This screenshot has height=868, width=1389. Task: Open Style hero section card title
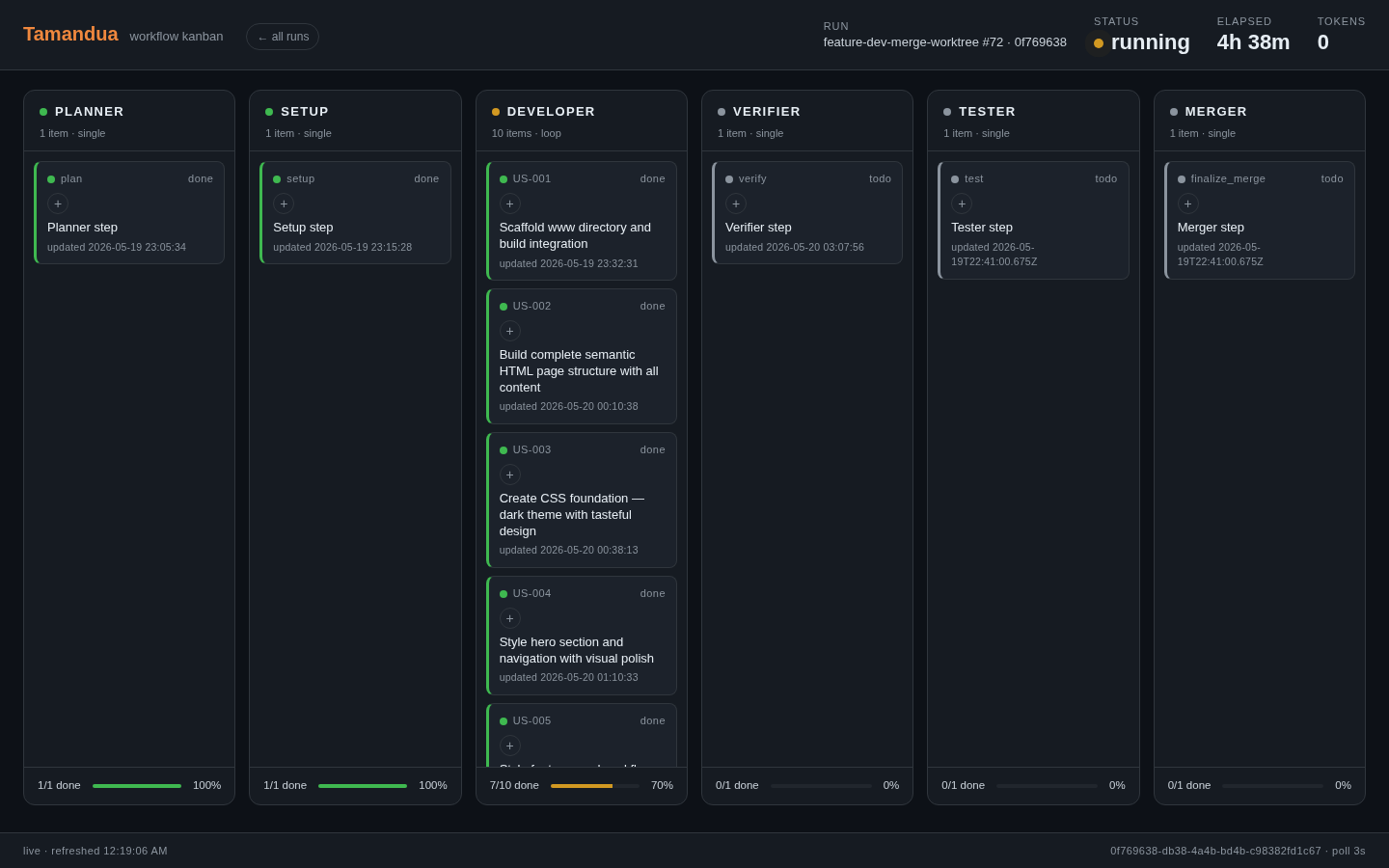point(577,650)
